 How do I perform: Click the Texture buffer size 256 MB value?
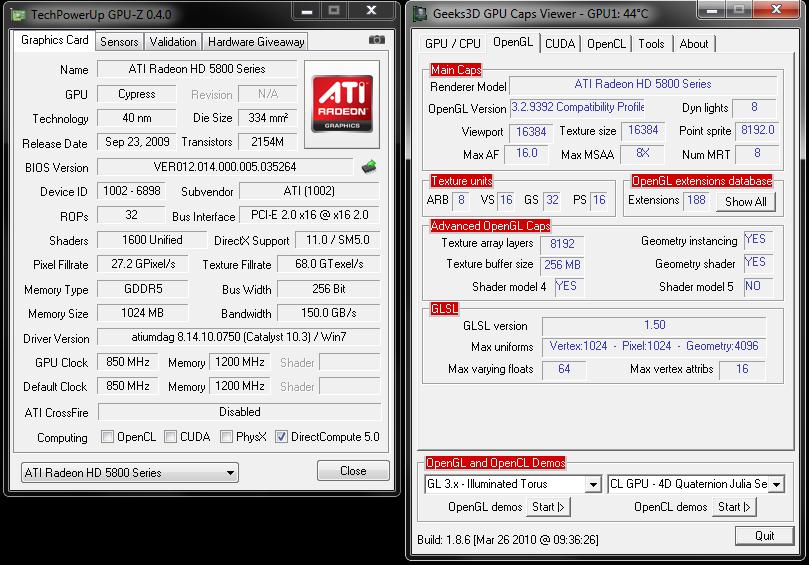[x=562, y=265]
